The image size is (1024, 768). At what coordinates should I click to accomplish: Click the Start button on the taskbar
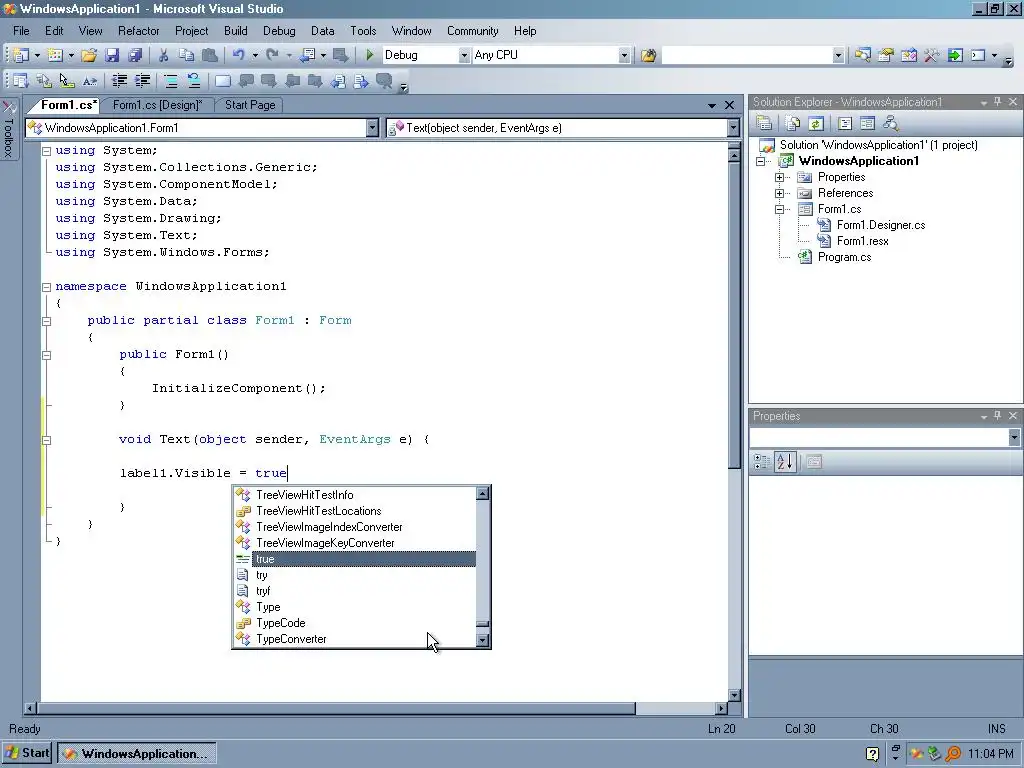pyautogui.click(x=27, y=753)
